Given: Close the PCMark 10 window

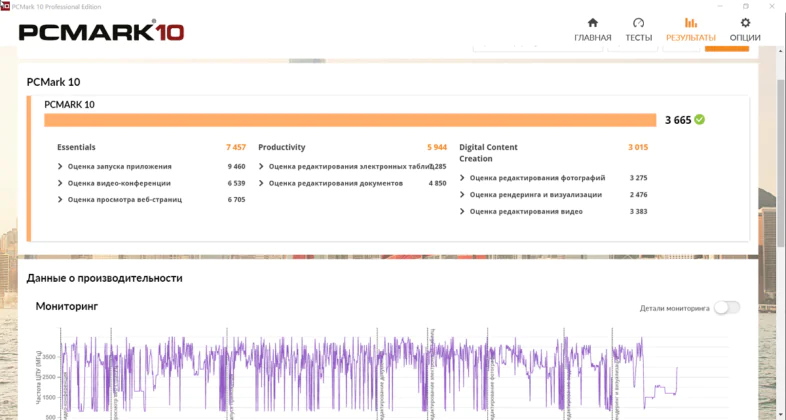Looking at the screenshot, I should (772, 6).
